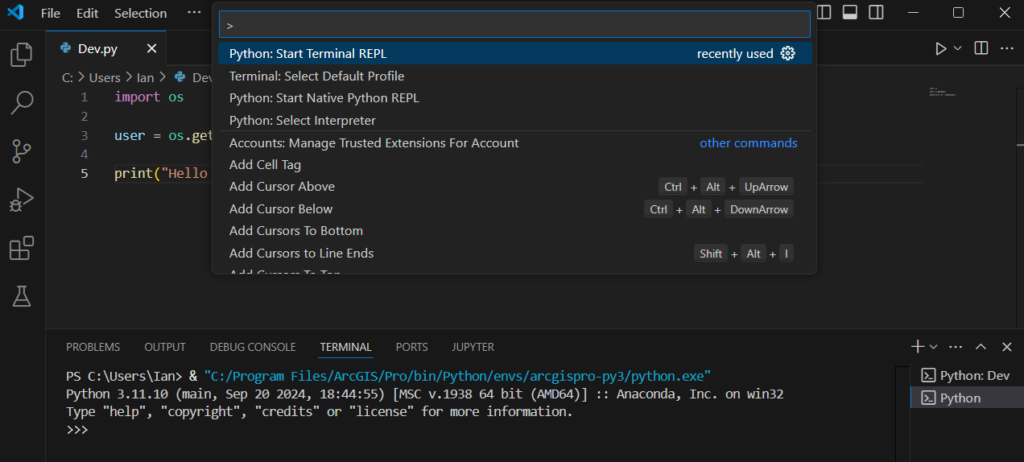Open the Explorer view in activity bar
The height and width of the screenshot is (462, 1024).
click(x=21, y=54)
